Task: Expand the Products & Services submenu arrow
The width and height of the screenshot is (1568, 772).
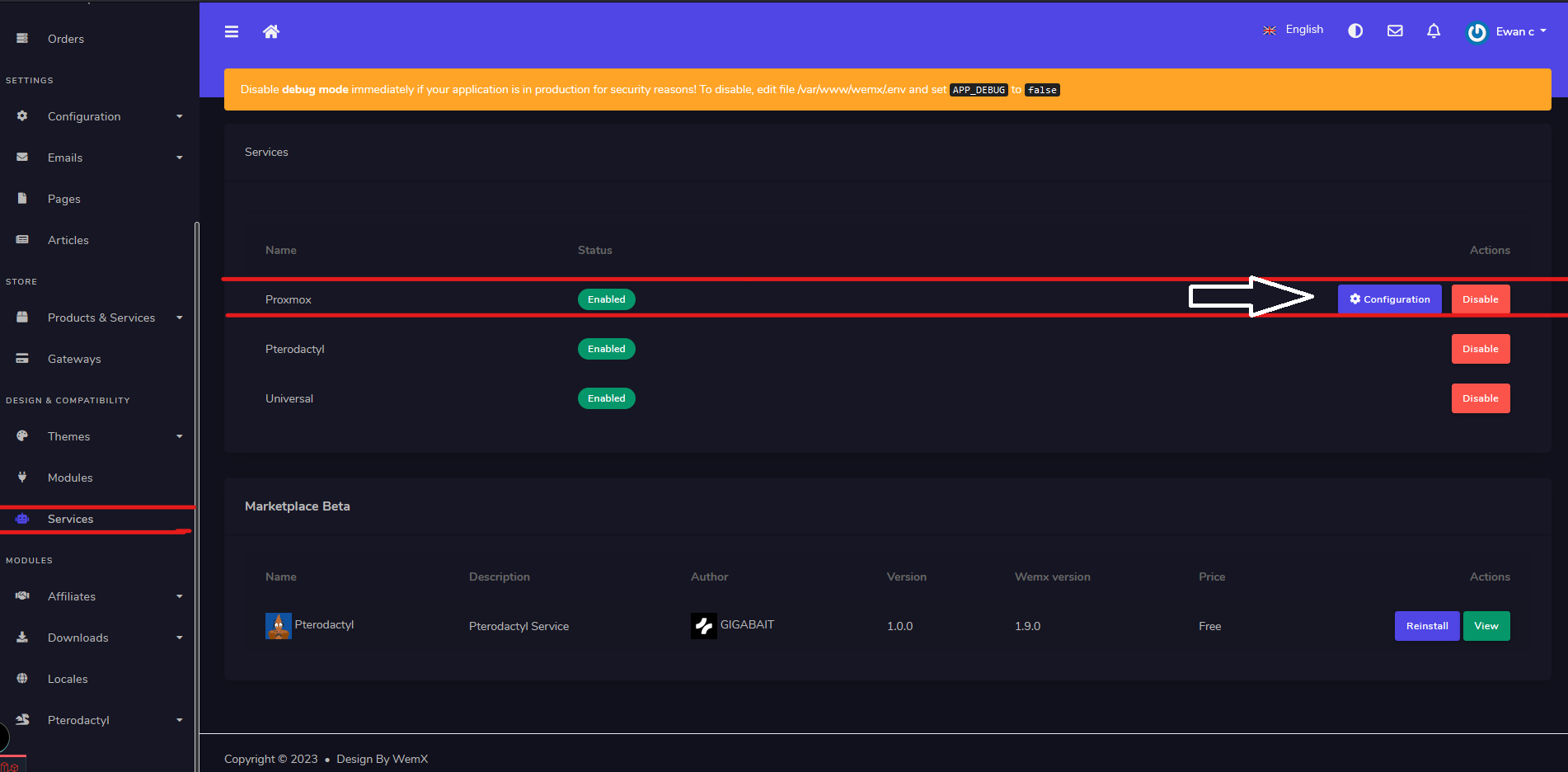Action: point(180,318)
